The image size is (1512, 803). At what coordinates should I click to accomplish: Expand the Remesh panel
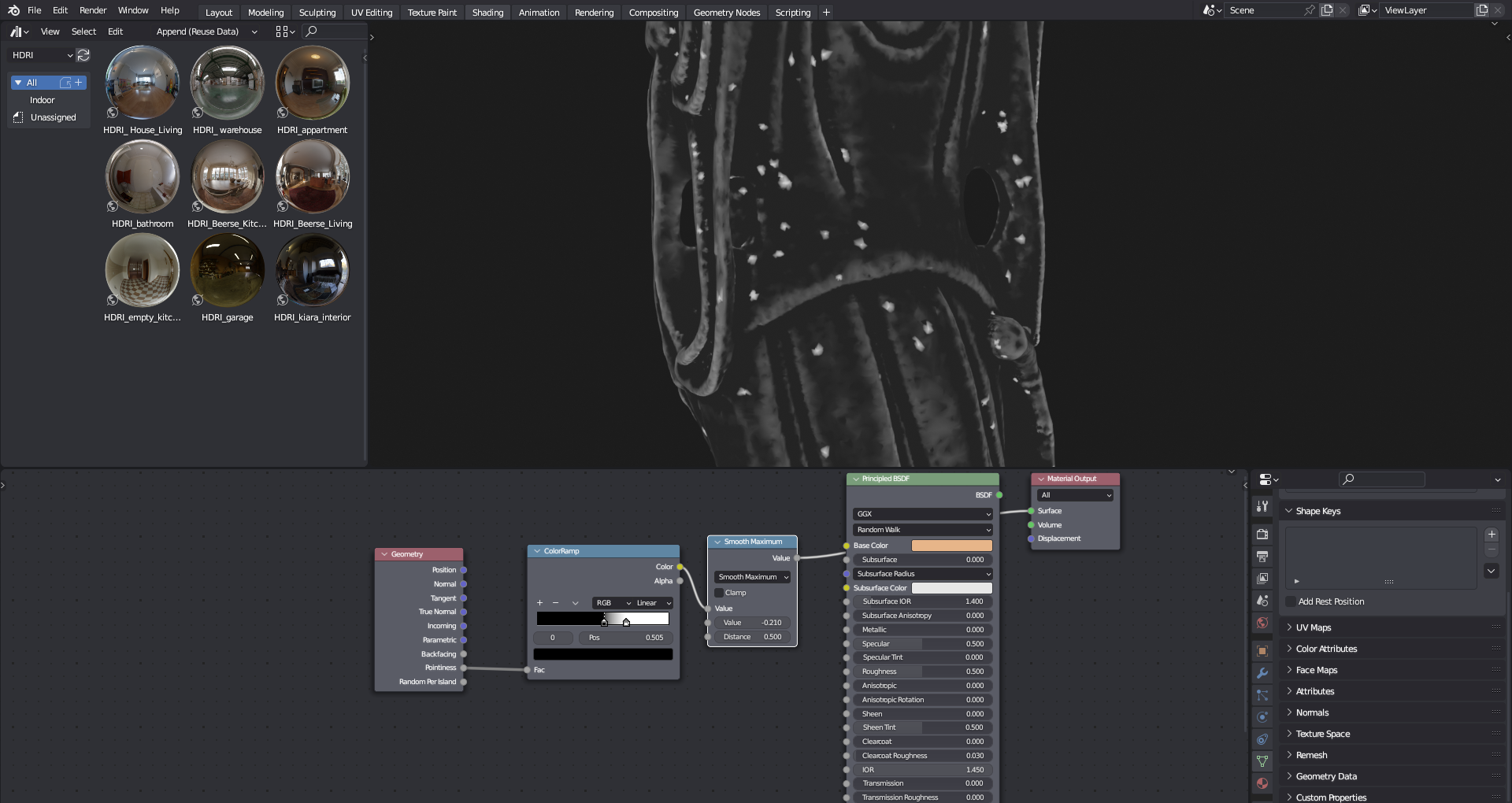point(1311,755)
